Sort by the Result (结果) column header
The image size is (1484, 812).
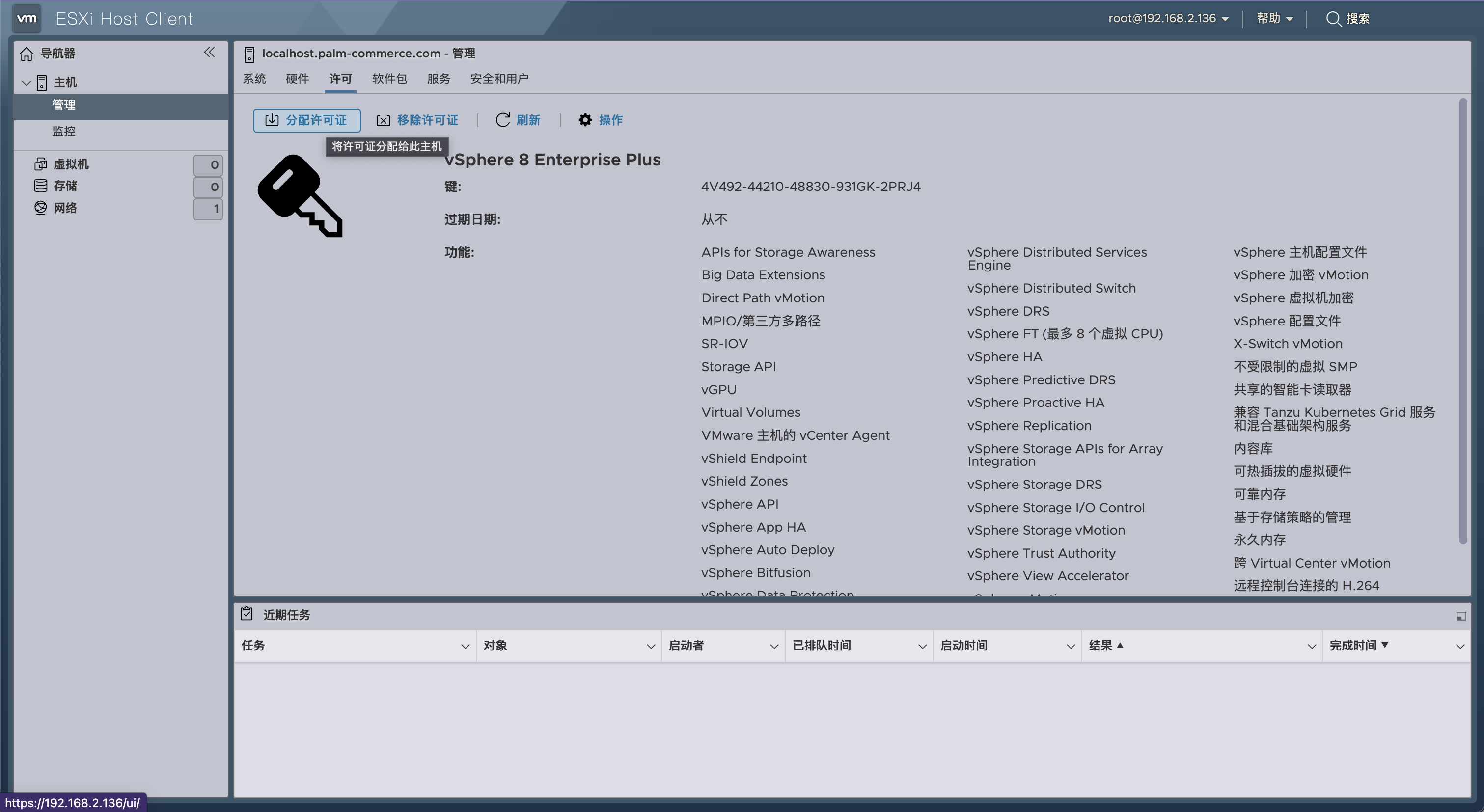pos(1100,646)
